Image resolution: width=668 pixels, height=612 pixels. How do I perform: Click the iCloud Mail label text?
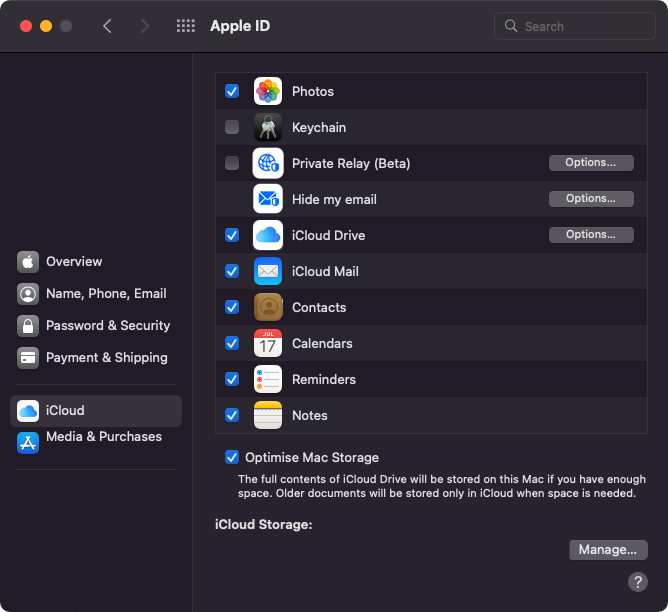coord(325,271)
